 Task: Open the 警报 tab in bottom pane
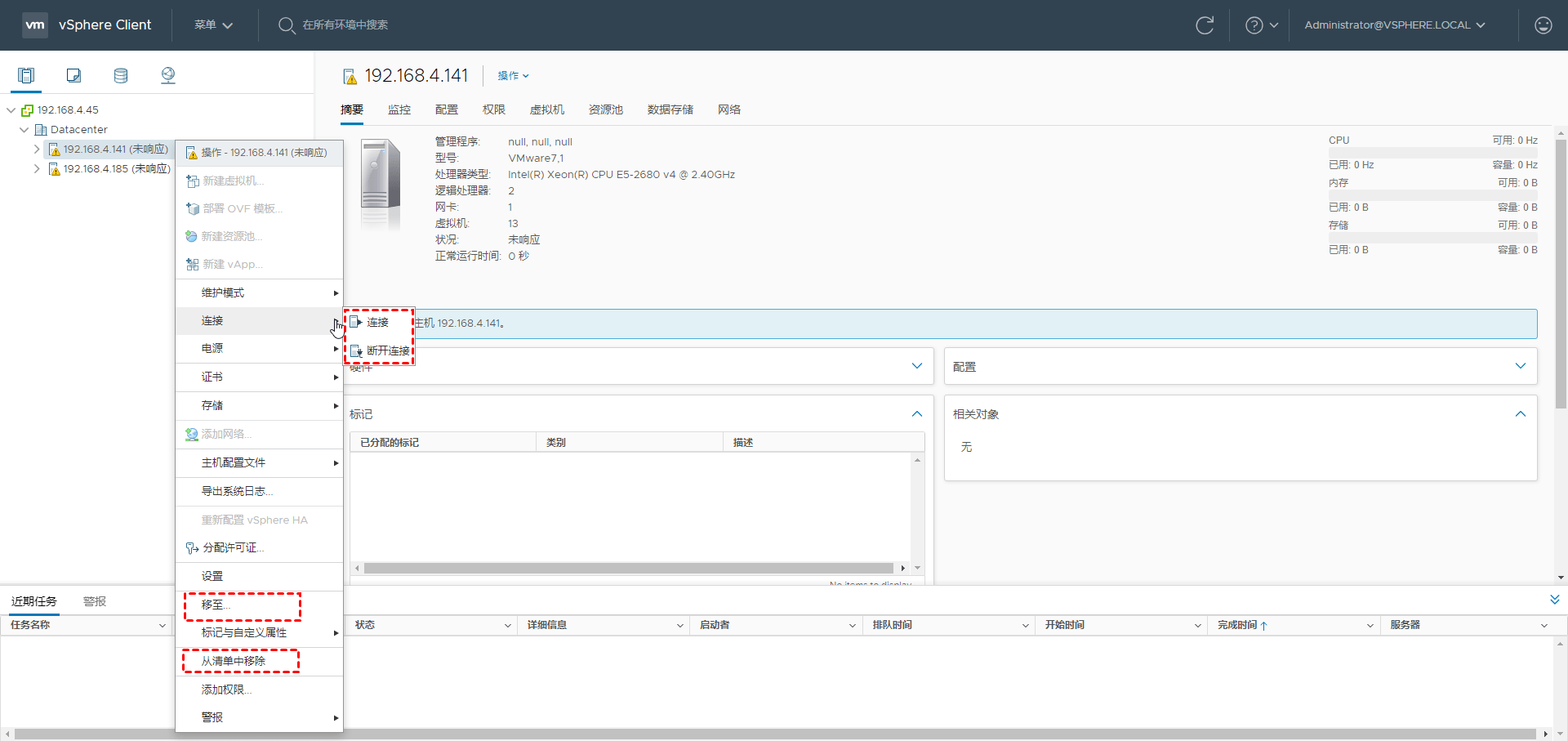point(95,602)
